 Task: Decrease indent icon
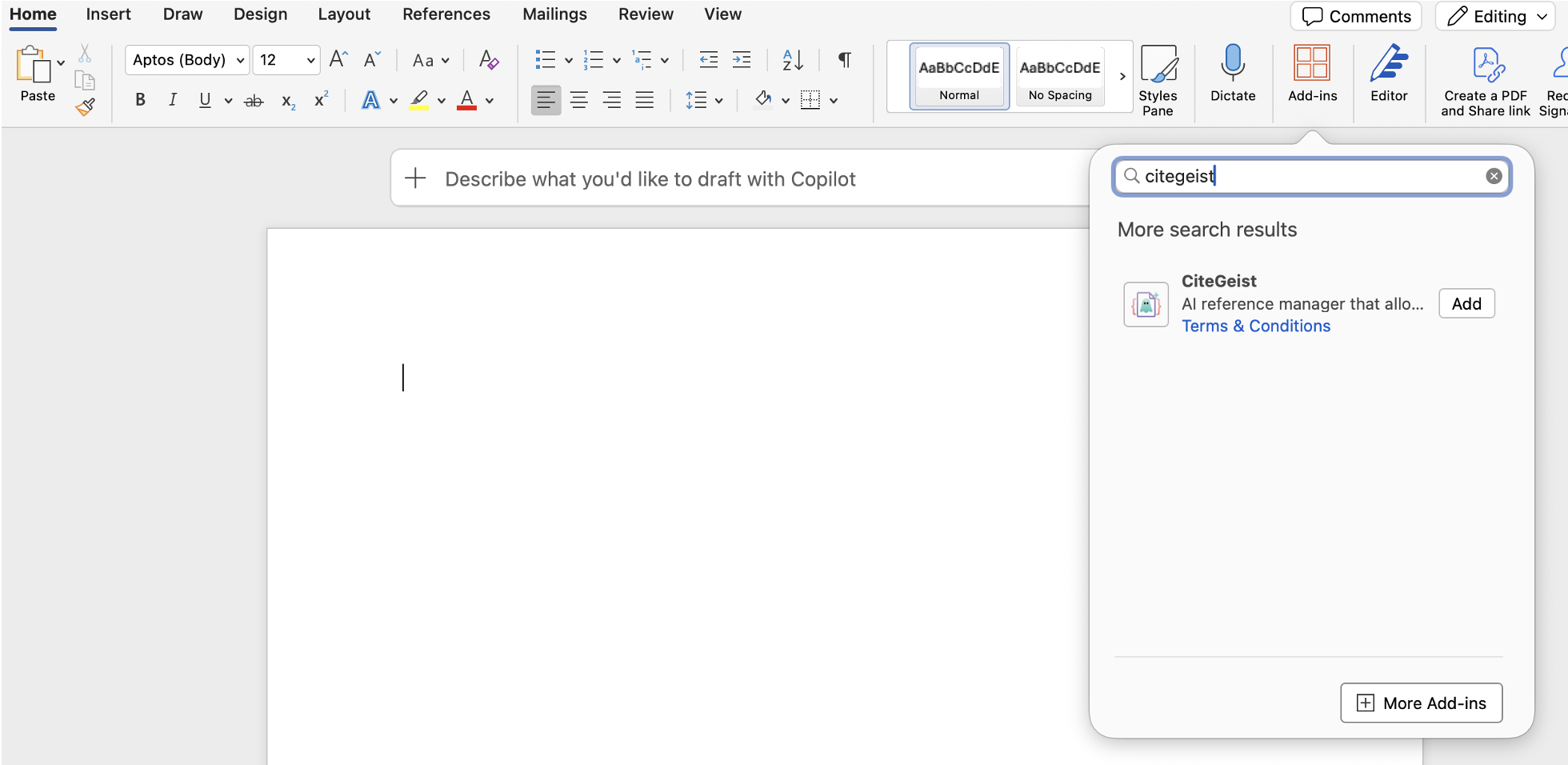coord(708,59)
